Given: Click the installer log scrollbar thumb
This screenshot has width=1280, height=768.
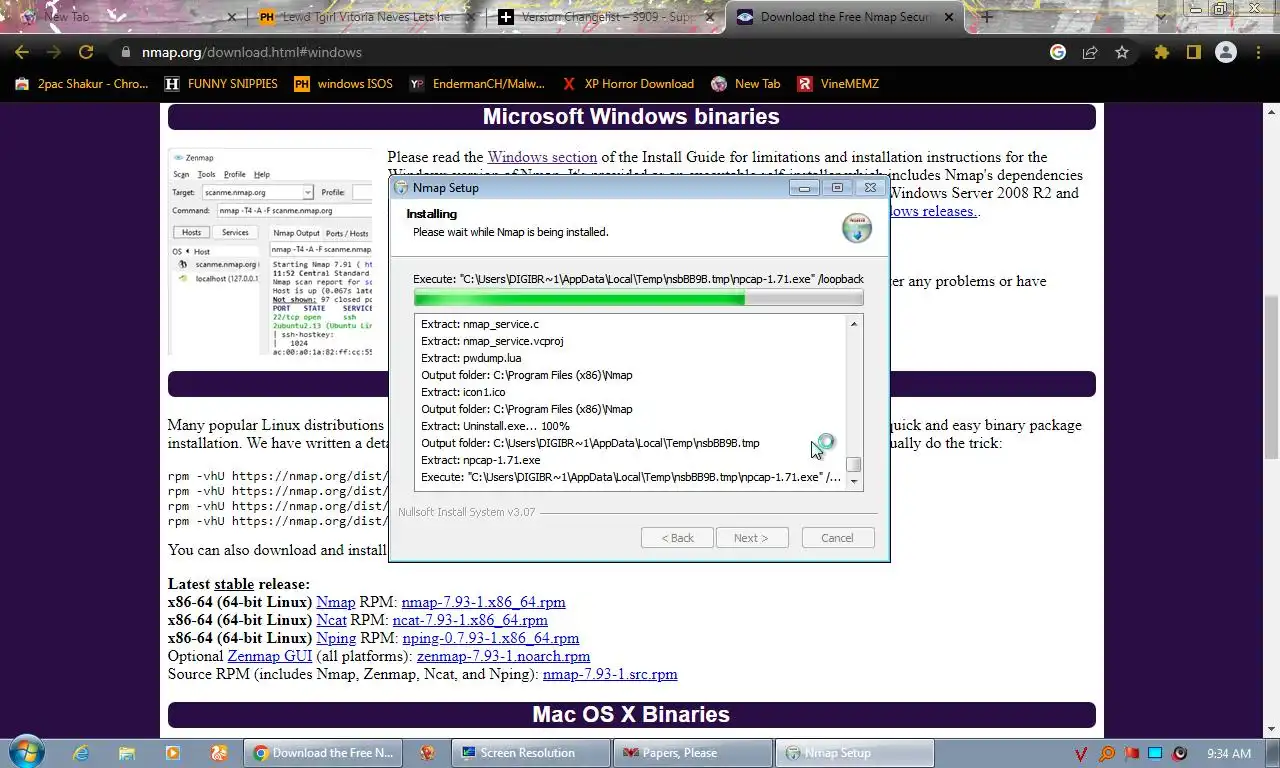Looking at the screenshot, I should pyautogui.click(x=853, y=465).
